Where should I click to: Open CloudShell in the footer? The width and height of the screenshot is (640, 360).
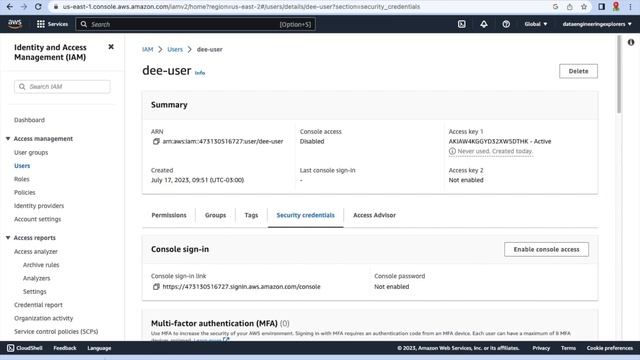[x=24, y=348]
